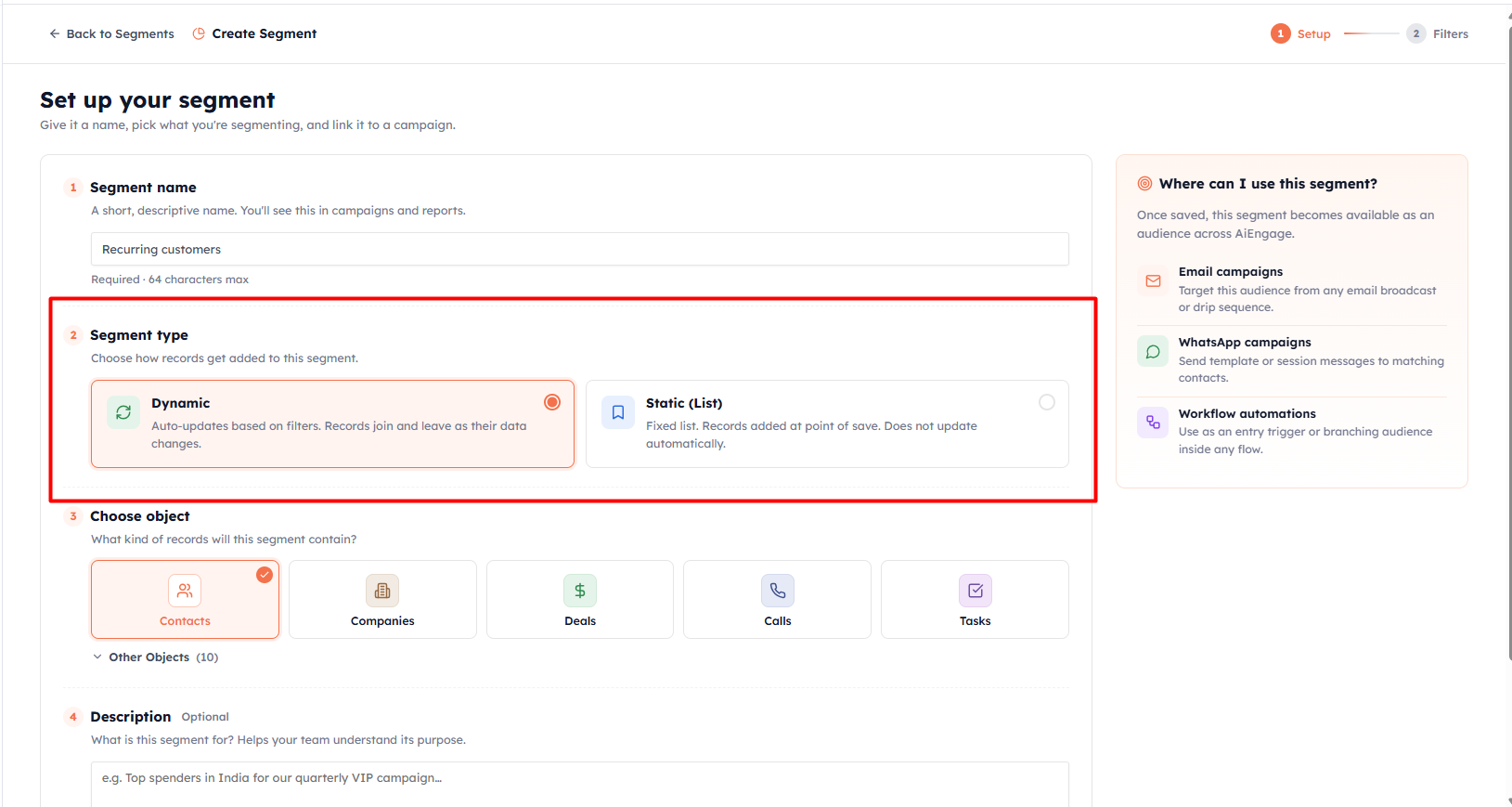The width and height of the screenshot is (1512, 807).
Task: Click the Static list bookmark icon
Action: point(618,412)
